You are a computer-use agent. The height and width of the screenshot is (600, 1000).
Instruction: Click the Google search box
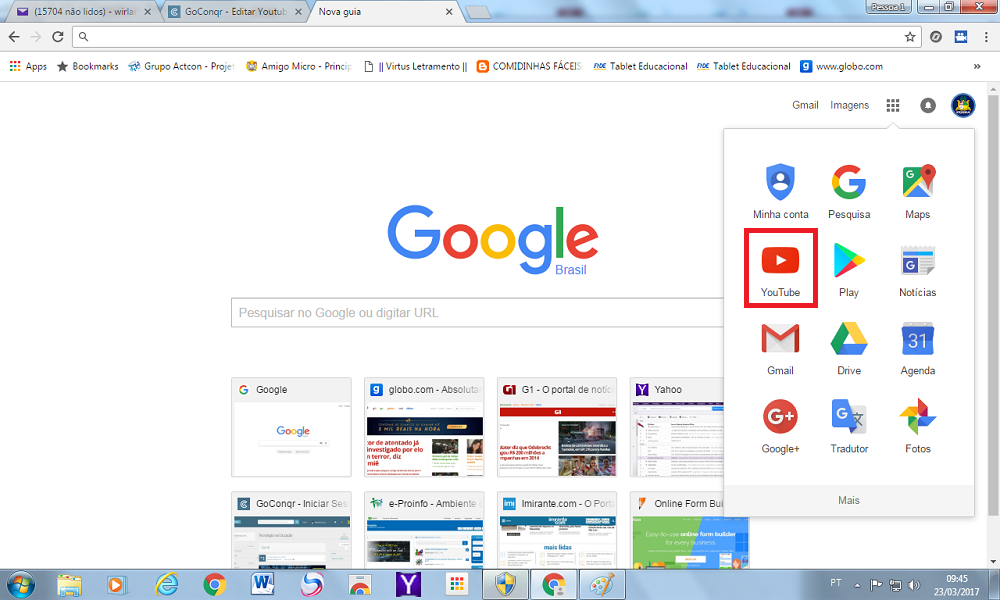pyautogui.click(x=477, y=312)
